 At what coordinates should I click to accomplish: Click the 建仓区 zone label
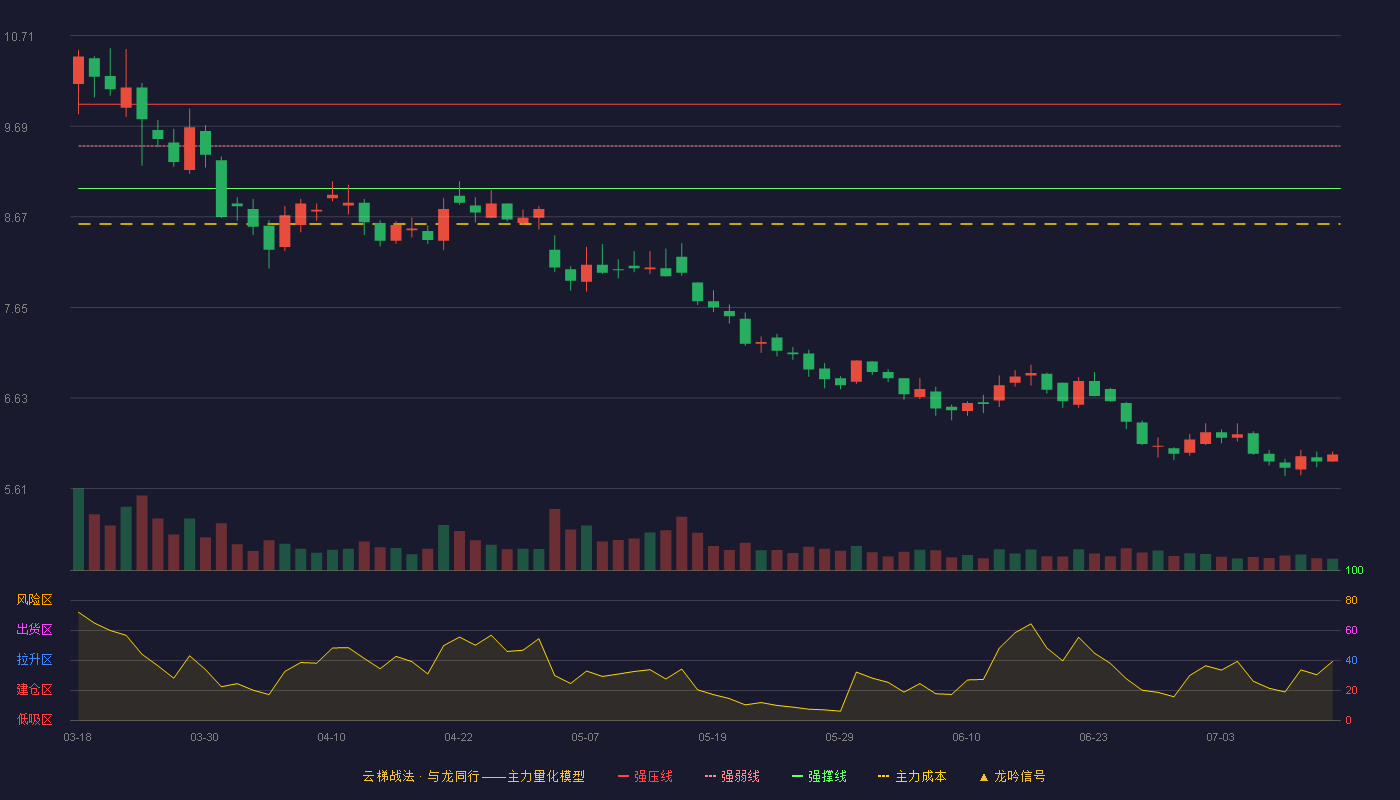coord(34,690)
